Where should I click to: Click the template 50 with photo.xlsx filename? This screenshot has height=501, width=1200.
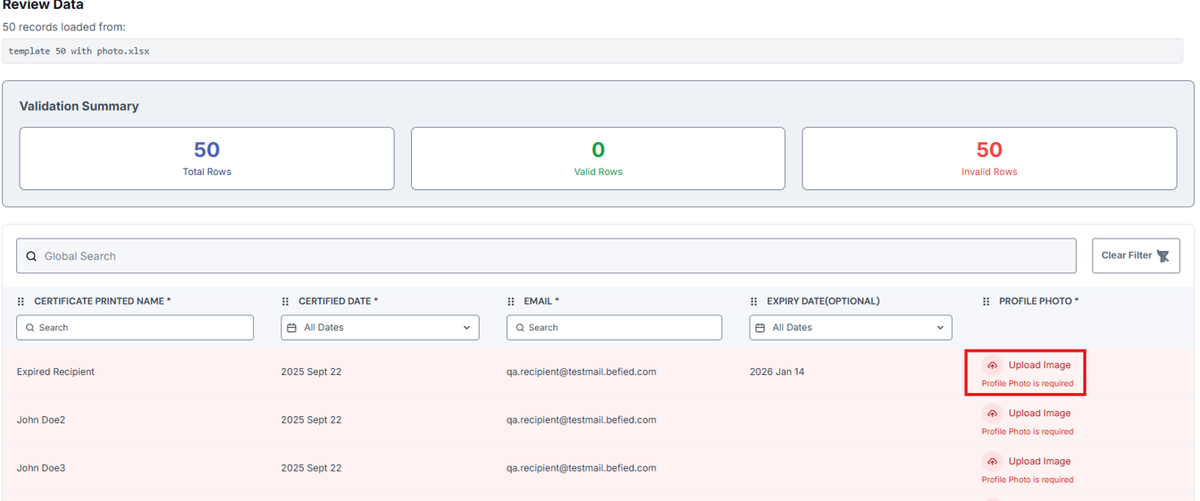(x=79, y=51)
